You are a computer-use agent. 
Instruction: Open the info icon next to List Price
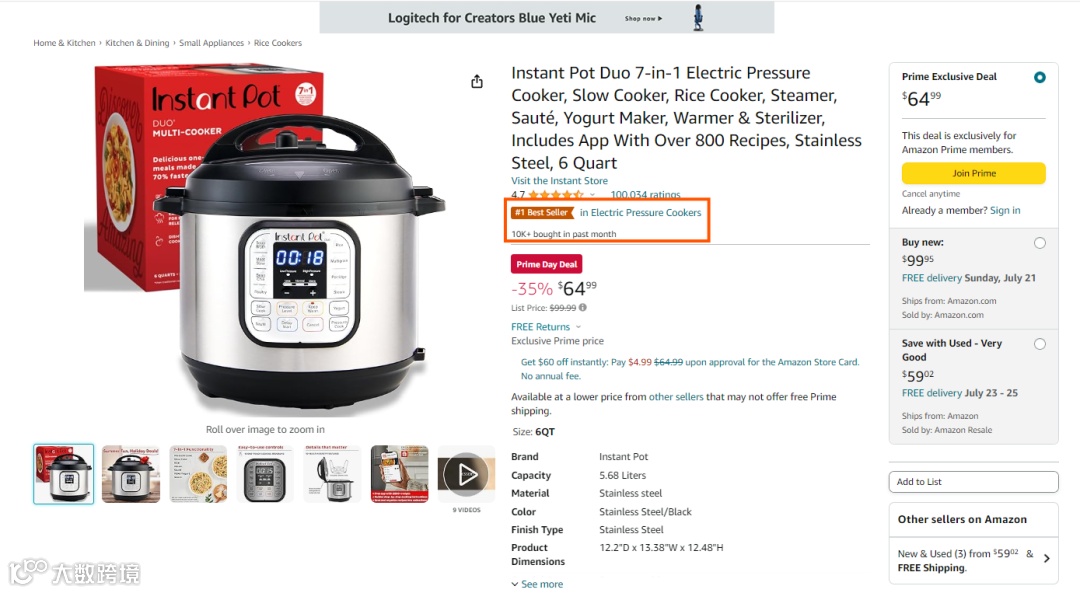(x=583, y=308)
